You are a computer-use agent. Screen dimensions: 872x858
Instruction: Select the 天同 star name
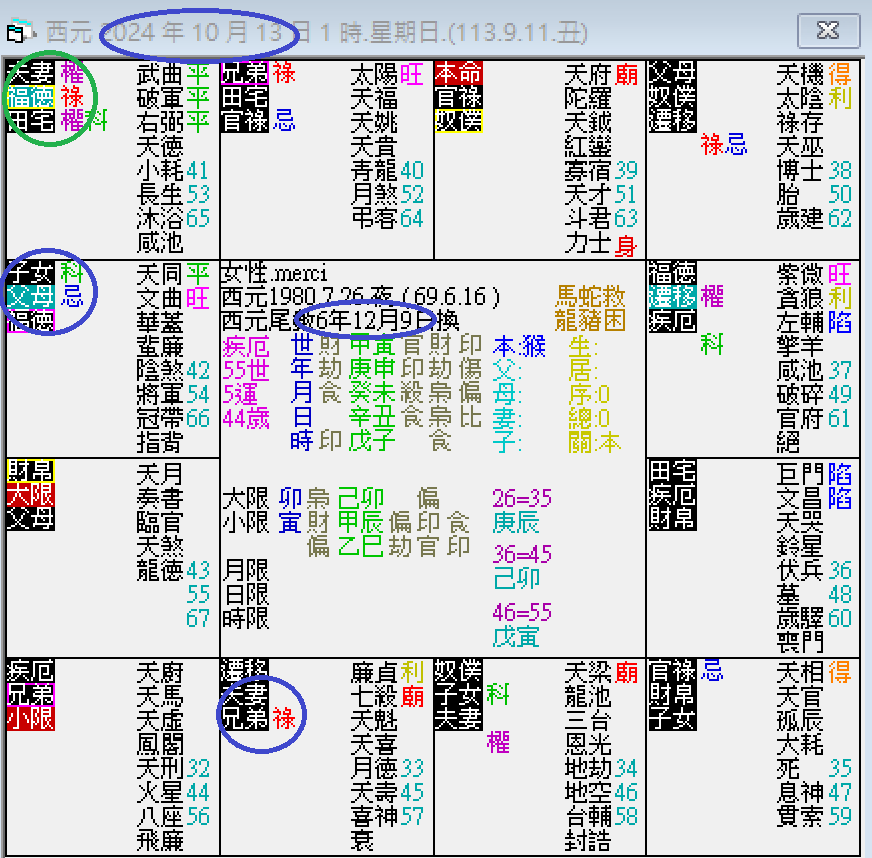pos(160,275)
